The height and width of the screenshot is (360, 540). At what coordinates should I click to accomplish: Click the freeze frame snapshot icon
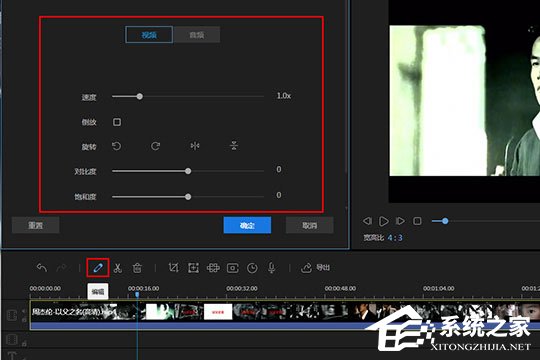pyautogui.click(x=232, y=268)
